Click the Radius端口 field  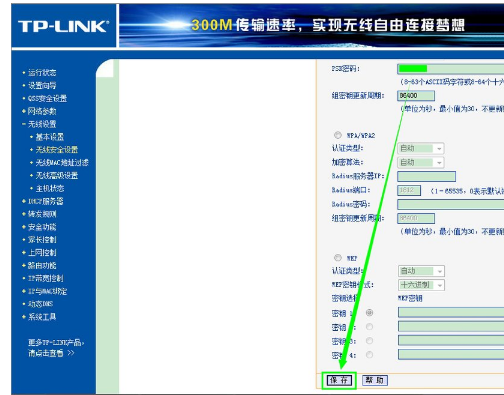click(409, 190)
